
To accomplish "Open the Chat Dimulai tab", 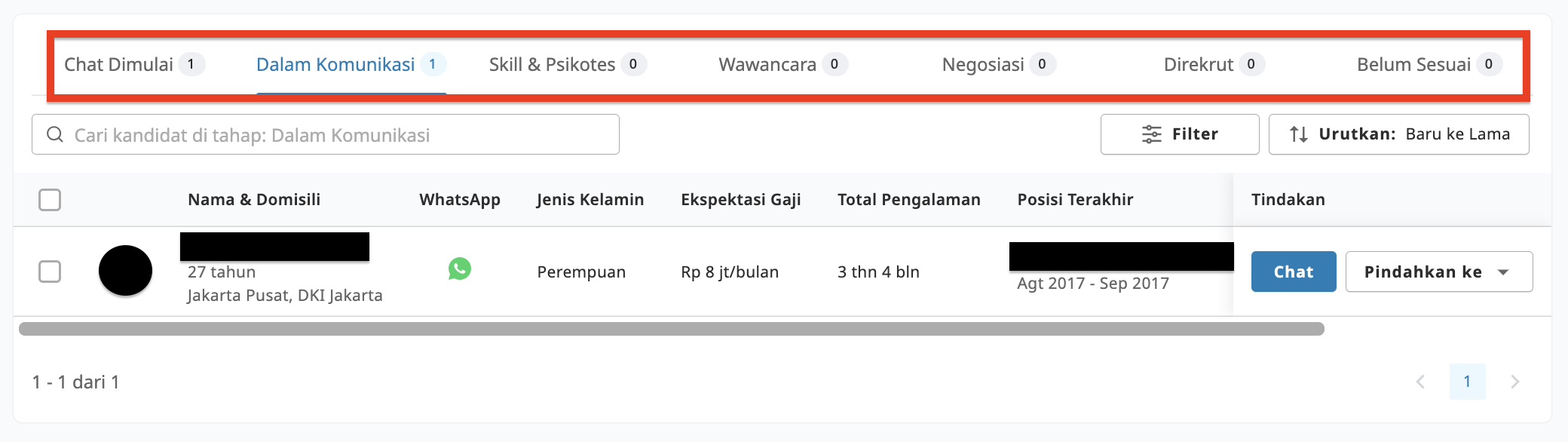I will (x=136, y=64).
